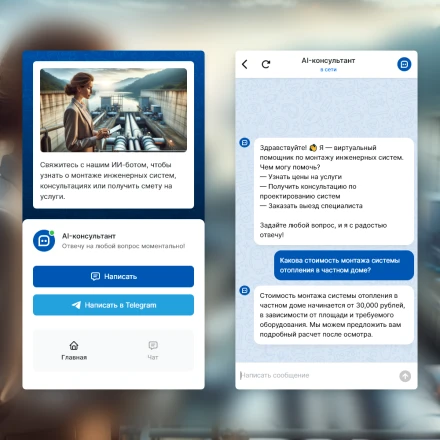Switch to the Главная tab
The image size is (440, 440).
[x=74, y=350]
